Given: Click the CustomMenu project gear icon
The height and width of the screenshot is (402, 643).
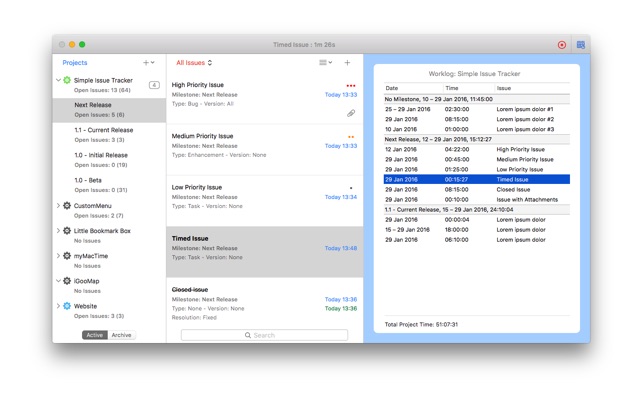Looking at the screenshot, I should point(67,206).
